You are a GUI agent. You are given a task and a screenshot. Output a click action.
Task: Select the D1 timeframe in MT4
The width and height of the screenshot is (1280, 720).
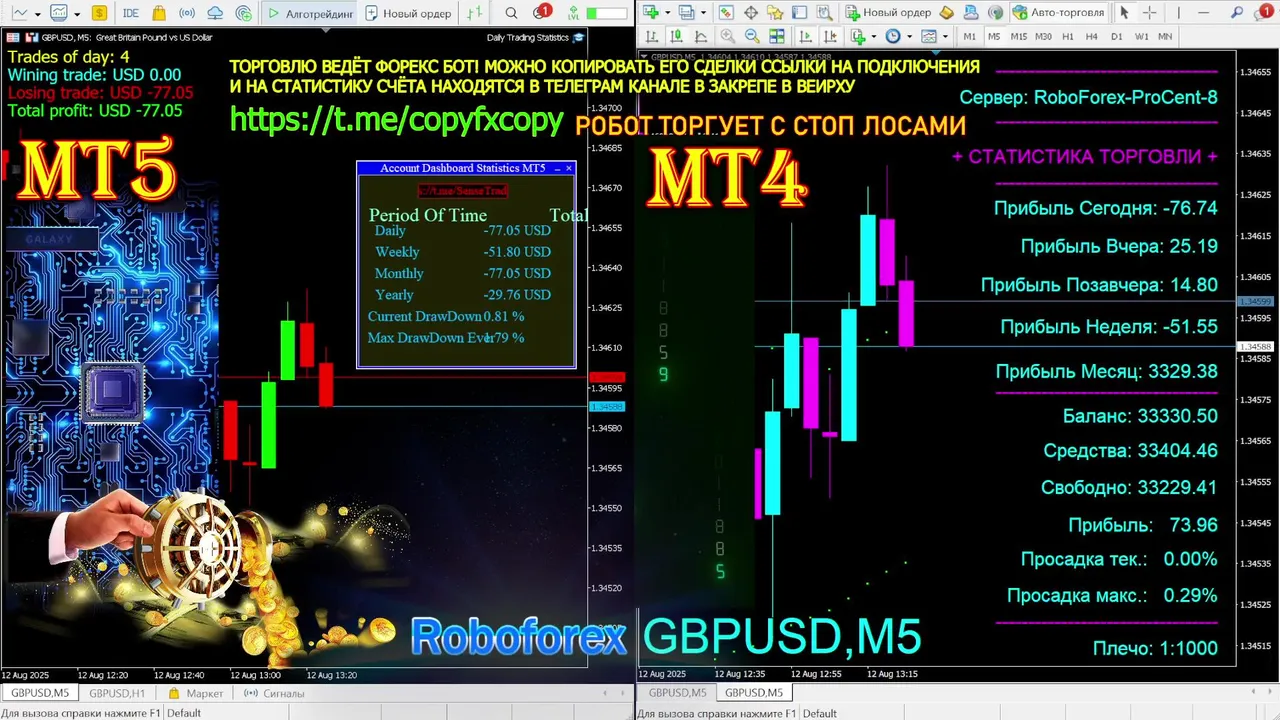(1116, 36)
